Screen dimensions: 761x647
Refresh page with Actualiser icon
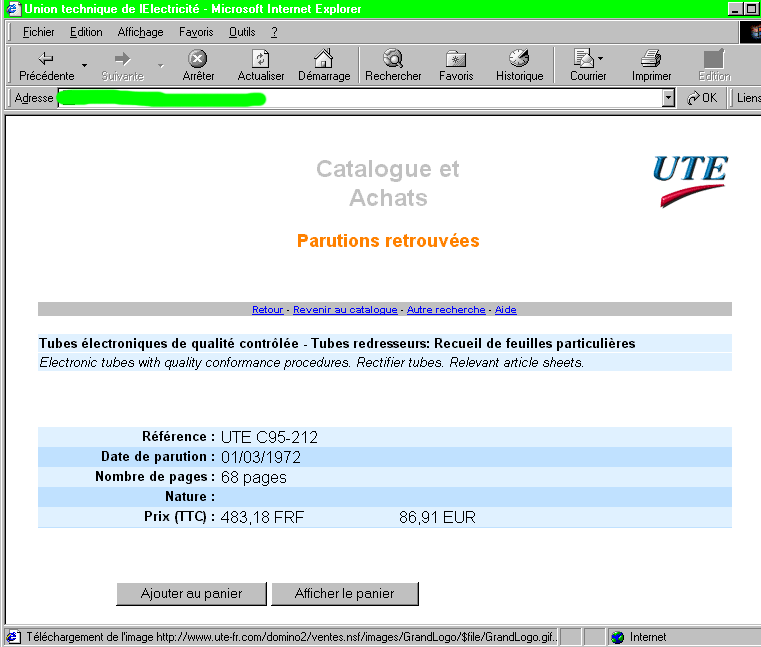coord(260,59)
